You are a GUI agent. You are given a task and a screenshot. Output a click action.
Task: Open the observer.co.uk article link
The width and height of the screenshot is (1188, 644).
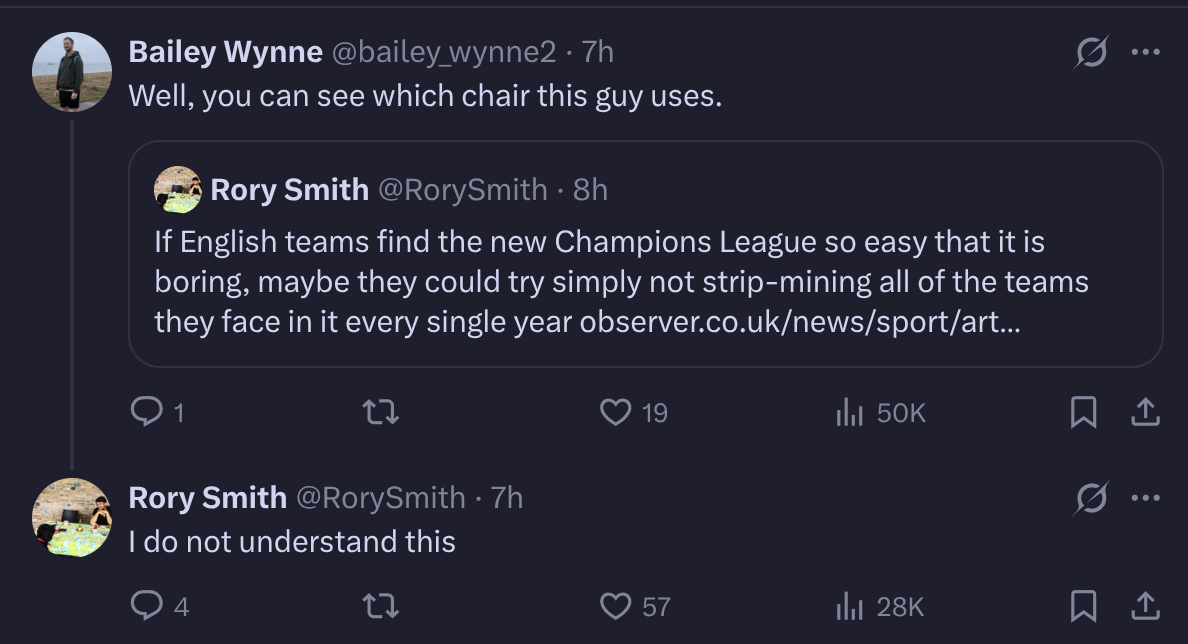point(798,321)
